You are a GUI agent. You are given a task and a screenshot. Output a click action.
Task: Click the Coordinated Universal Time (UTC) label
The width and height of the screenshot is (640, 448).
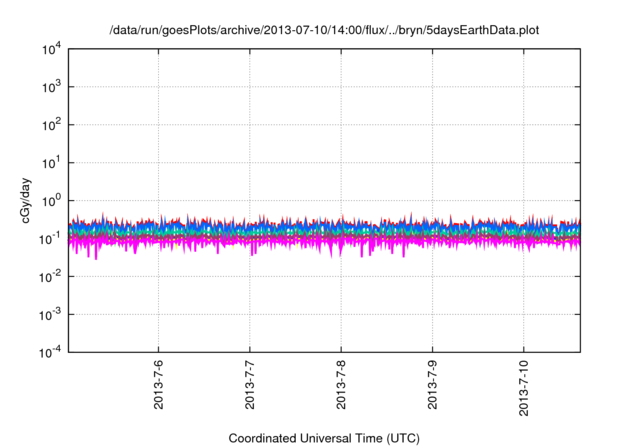[x=324, y=439]
